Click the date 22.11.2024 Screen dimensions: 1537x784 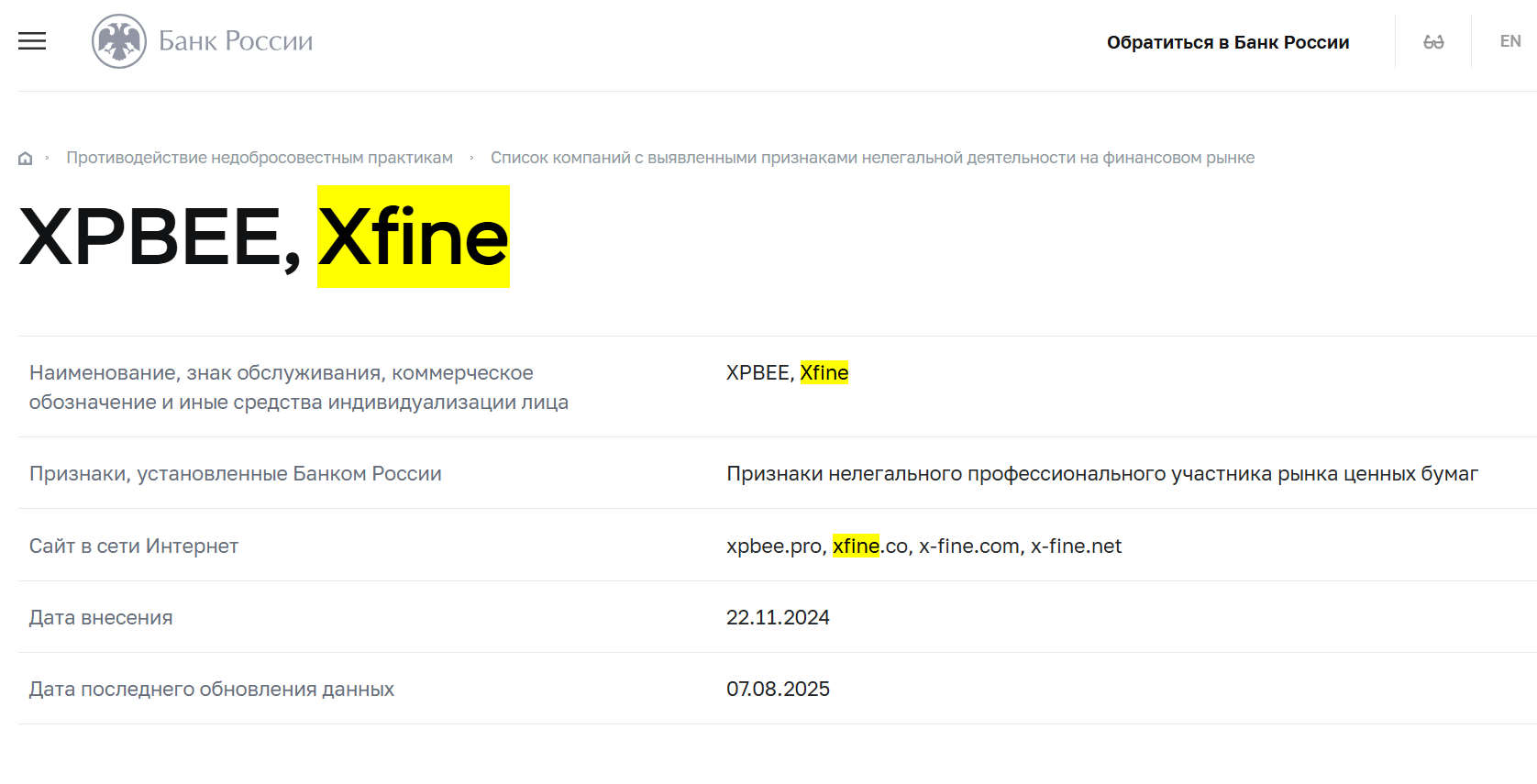[x=778, y=617]
